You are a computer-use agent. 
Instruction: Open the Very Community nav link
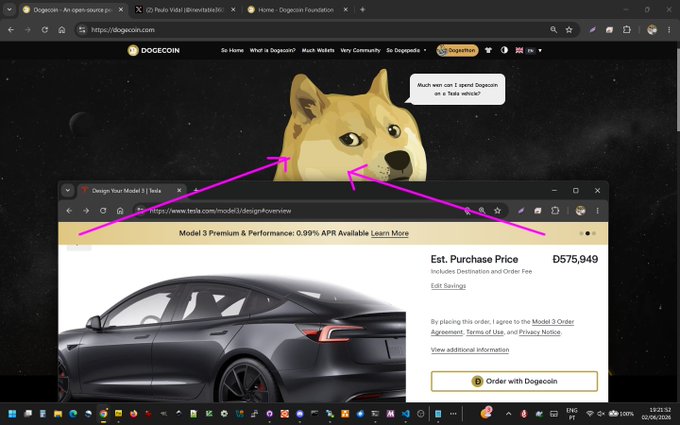click(360, 50)
